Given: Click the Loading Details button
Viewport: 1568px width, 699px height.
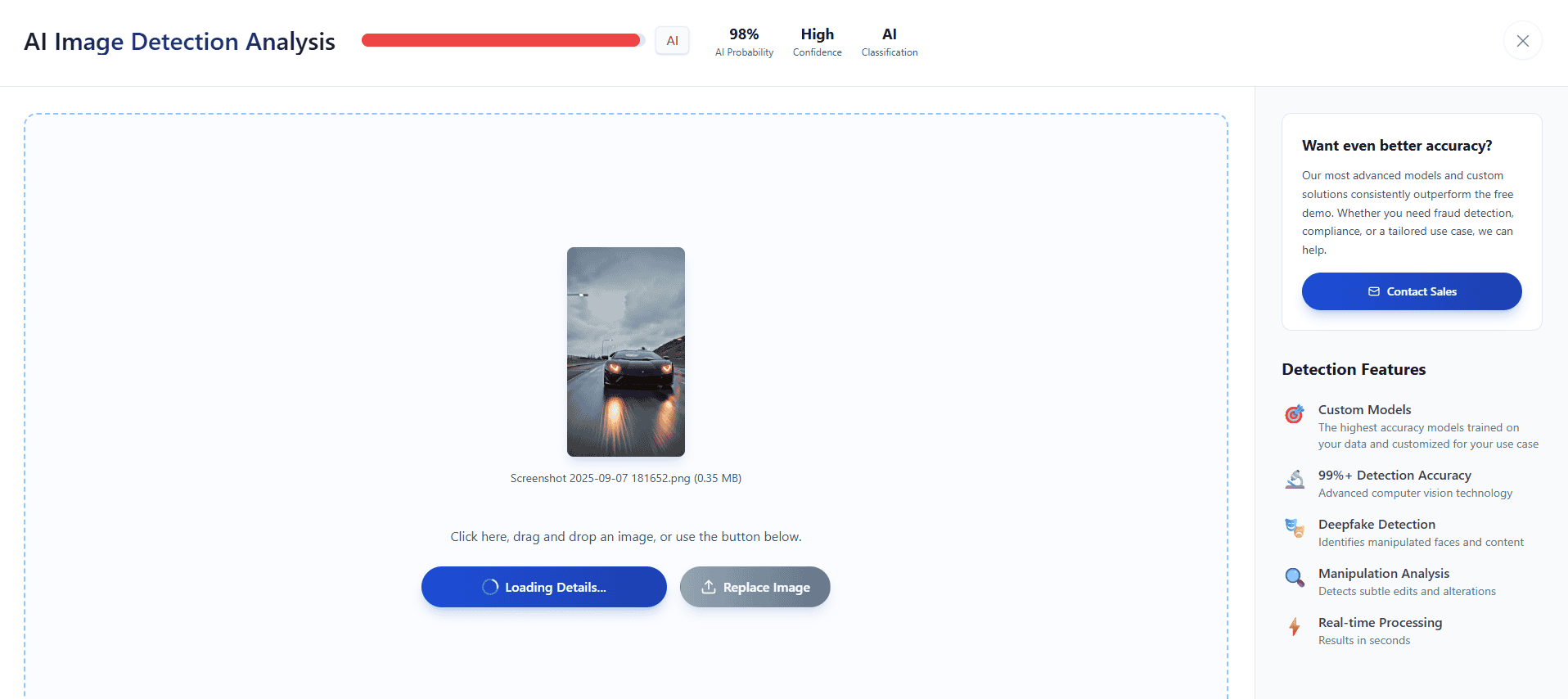Looking at the screenshot, I should pos(544,587).
